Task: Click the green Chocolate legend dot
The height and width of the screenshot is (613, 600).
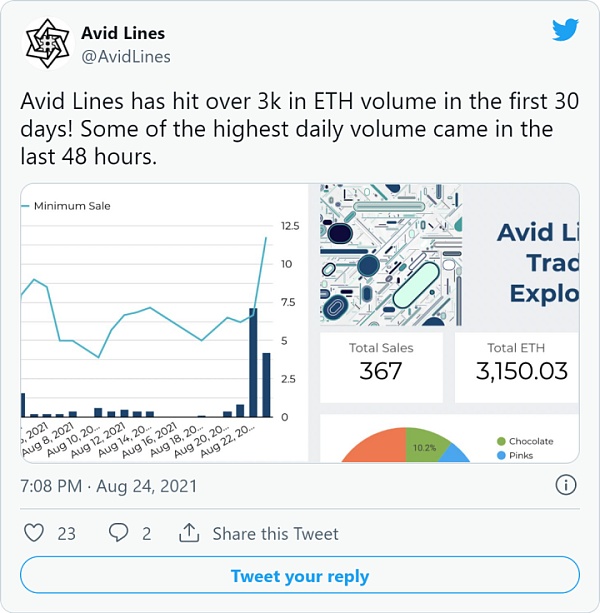Action: pos(500,441)
